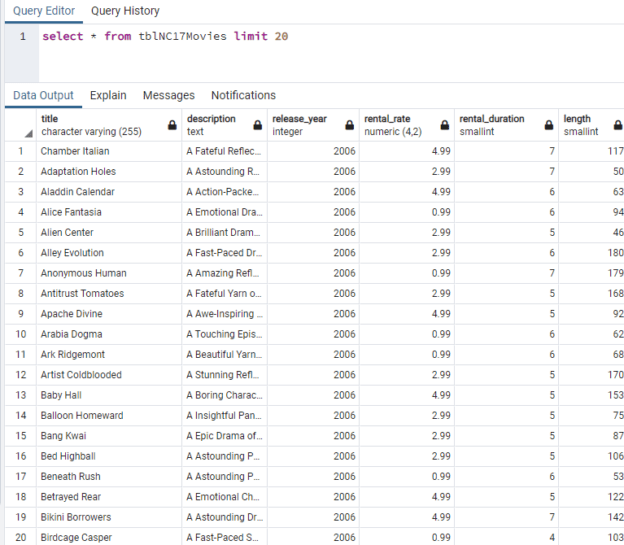This screenshot has height=545, width=624.
Task: Click the 'Adaptation Holes' title cell
Action: (x=109, y=172)
